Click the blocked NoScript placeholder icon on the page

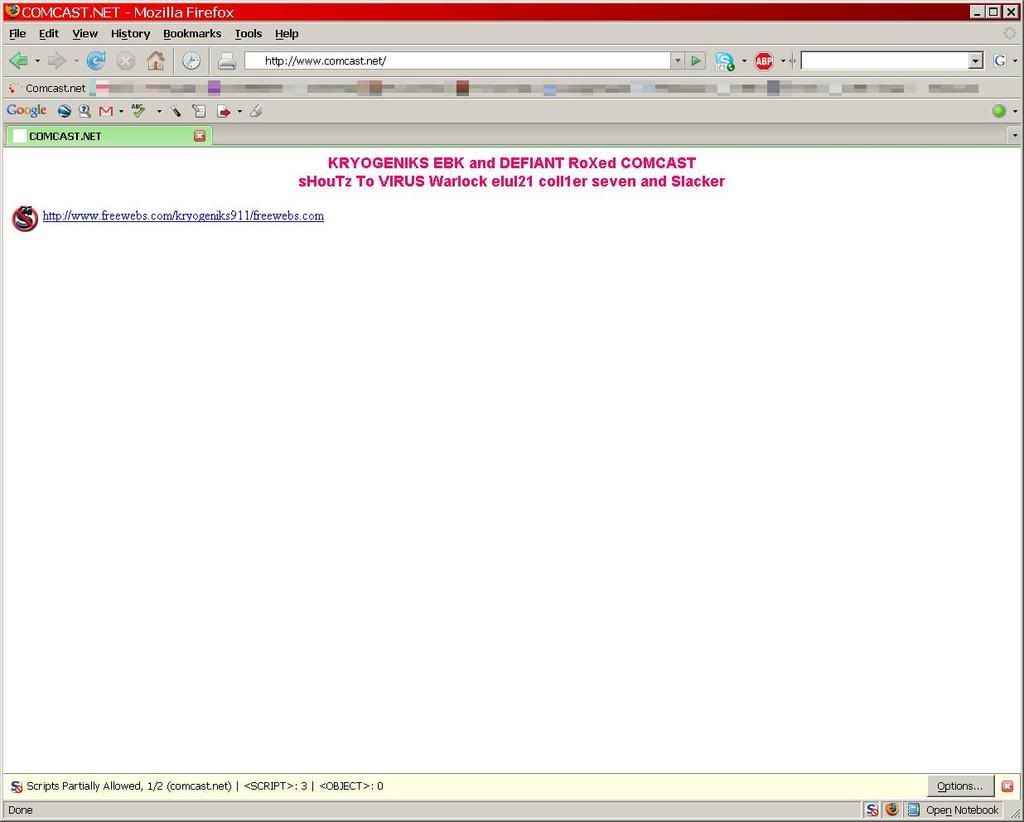[25, 219]
